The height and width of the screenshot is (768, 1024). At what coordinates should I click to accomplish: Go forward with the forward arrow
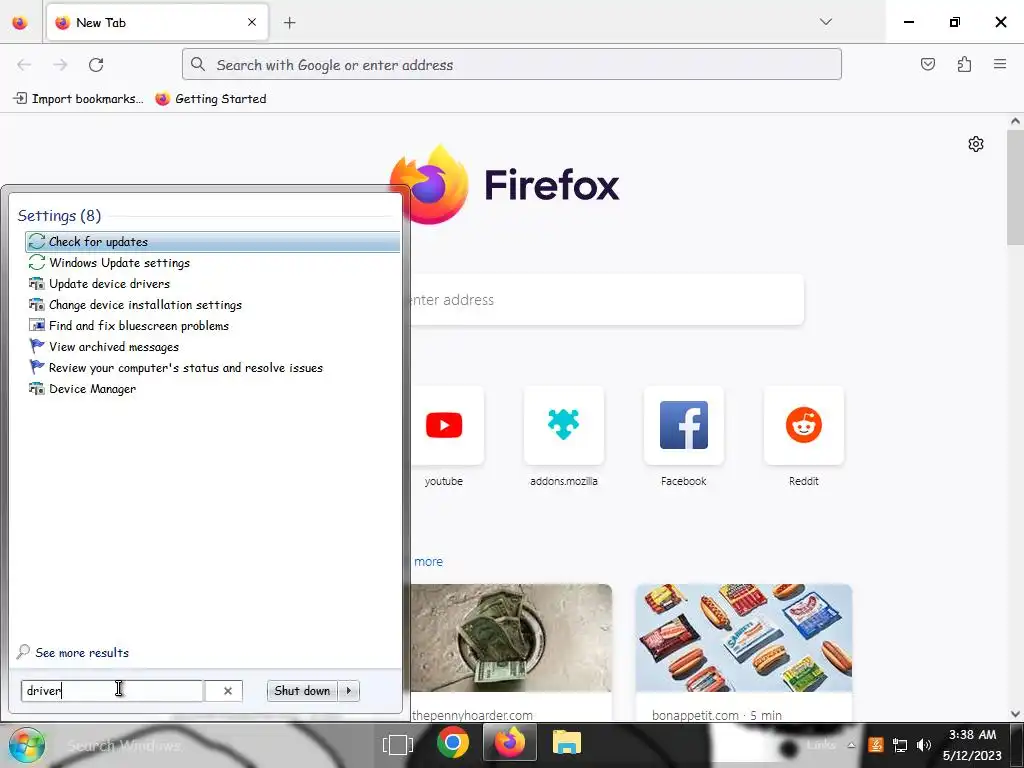(60, 65)
